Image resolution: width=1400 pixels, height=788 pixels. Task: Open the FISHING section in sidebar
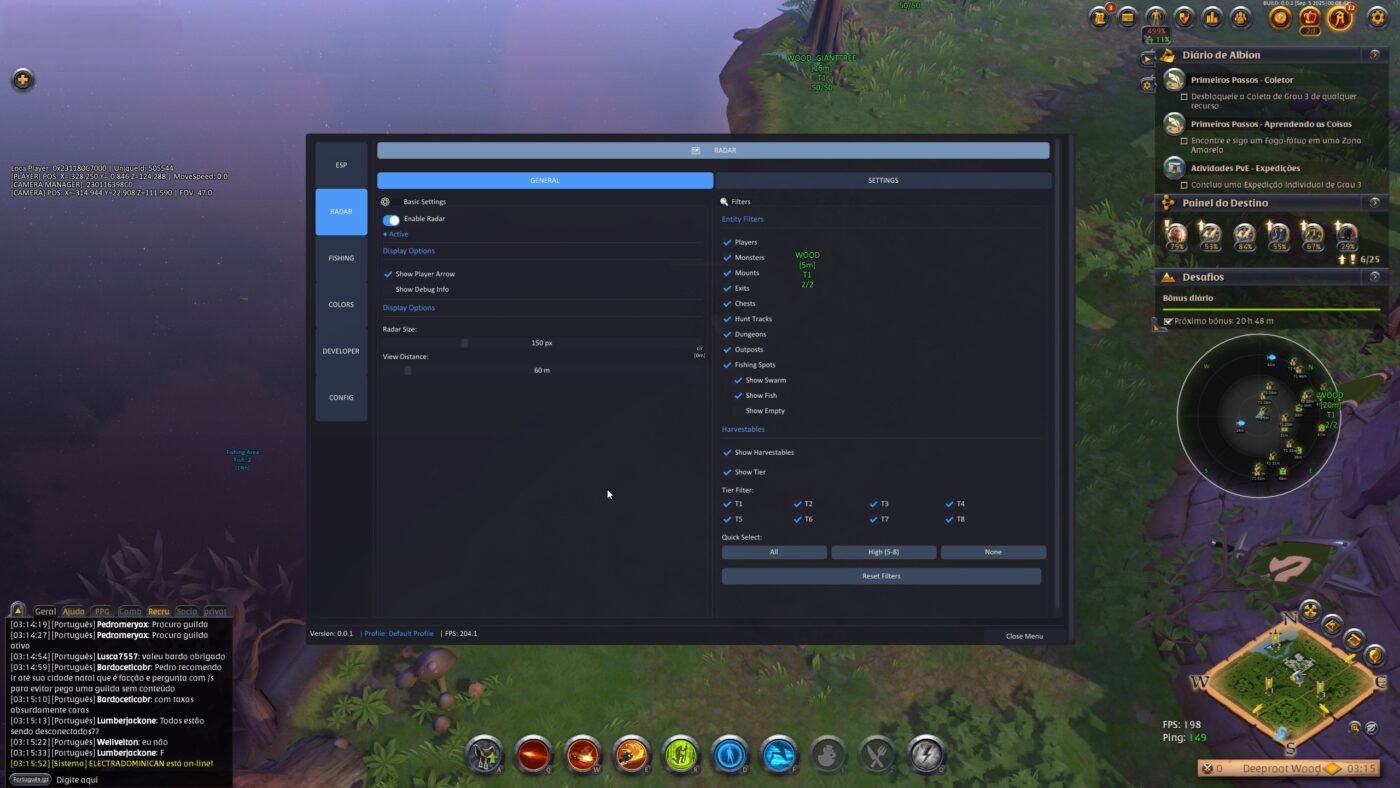(341, 258)
